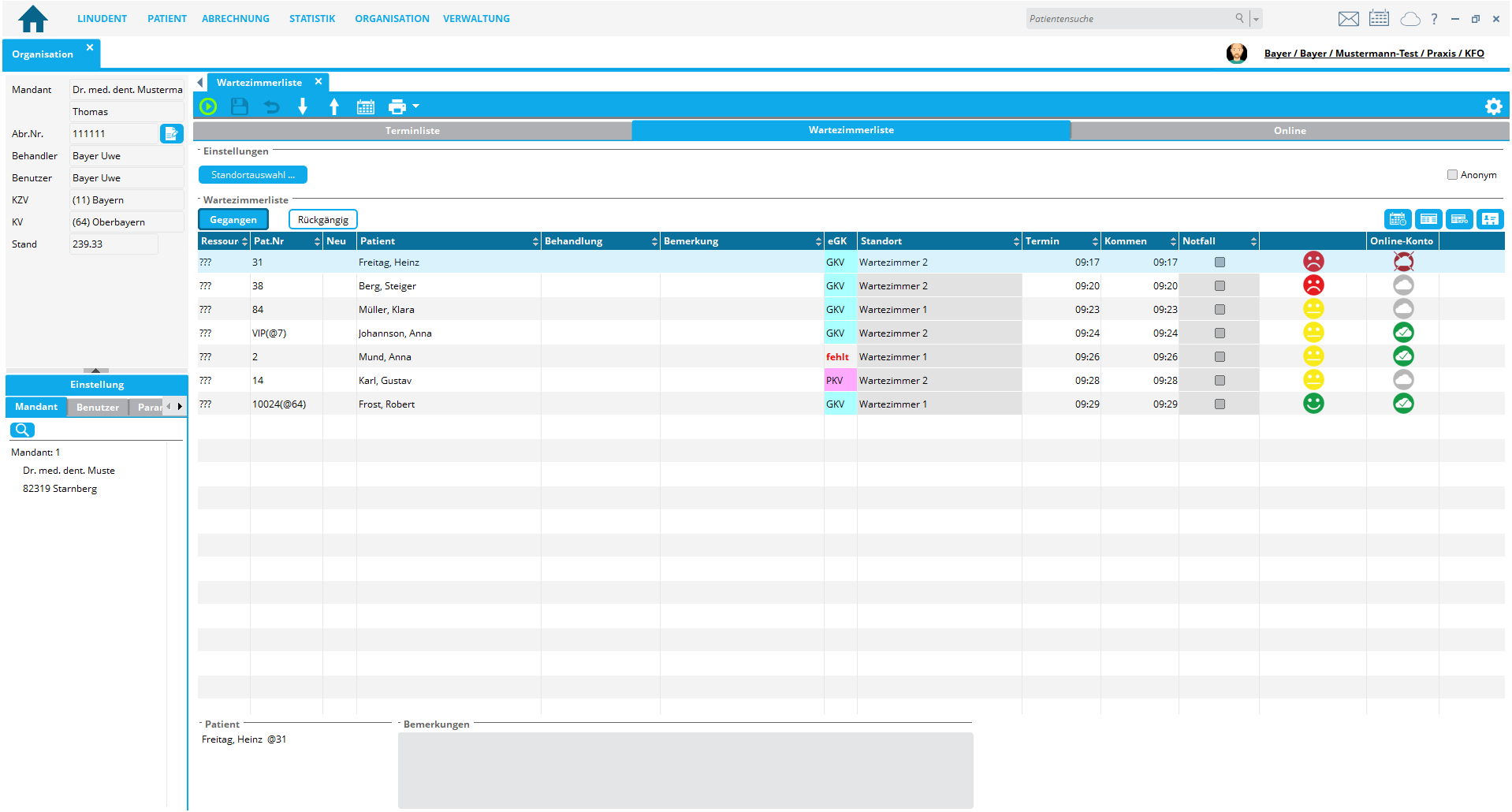Image resolution: width=1512 pixels, height=812 pixels.
Task: Click the edit icon next to Abr.Nr.
Action: [171, 134]
